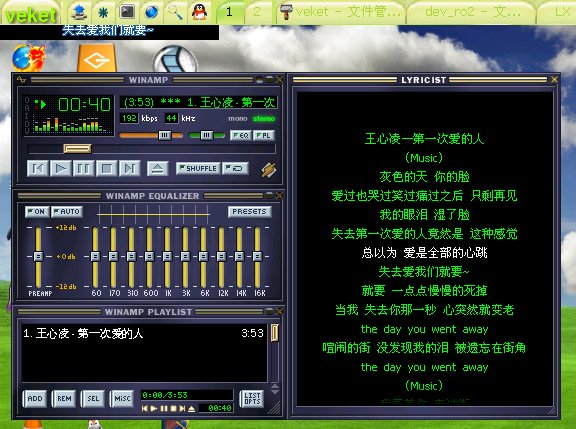Open the orange arrow desktop icon

point(97,58)
